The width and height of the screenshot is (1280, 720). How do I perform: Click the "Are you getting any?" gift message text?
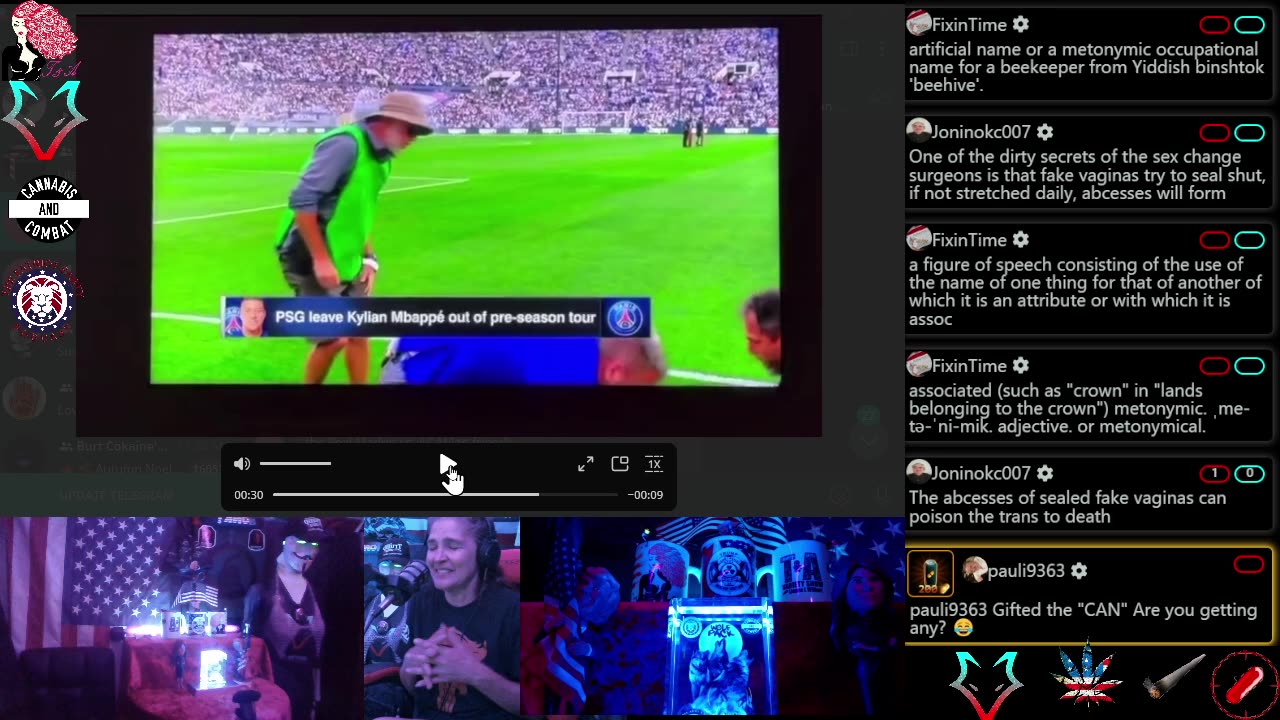pyautogui.click(x=1083, y=619)
